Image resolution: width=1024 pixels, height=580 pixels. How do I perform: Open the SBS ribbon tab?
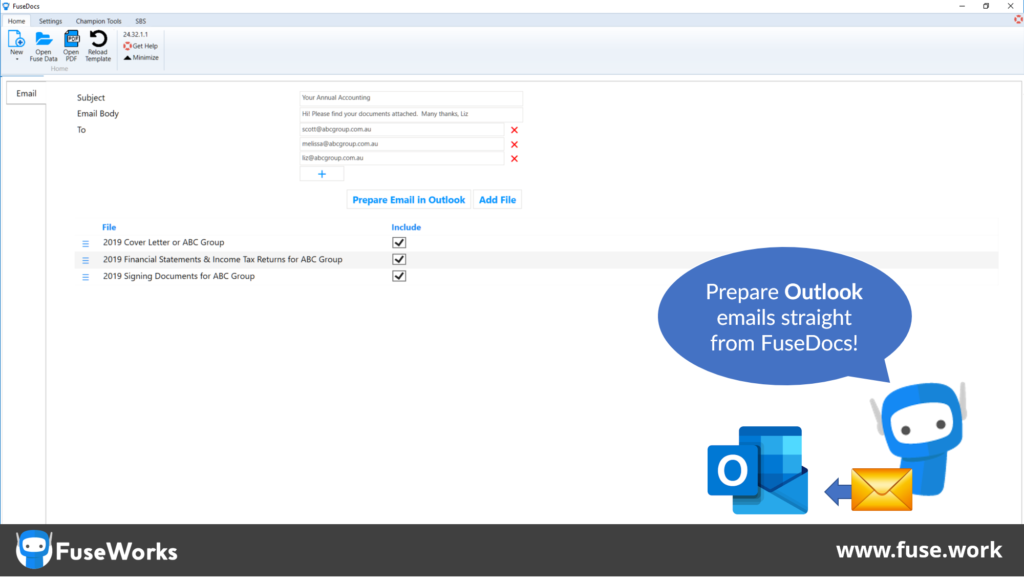140,21
